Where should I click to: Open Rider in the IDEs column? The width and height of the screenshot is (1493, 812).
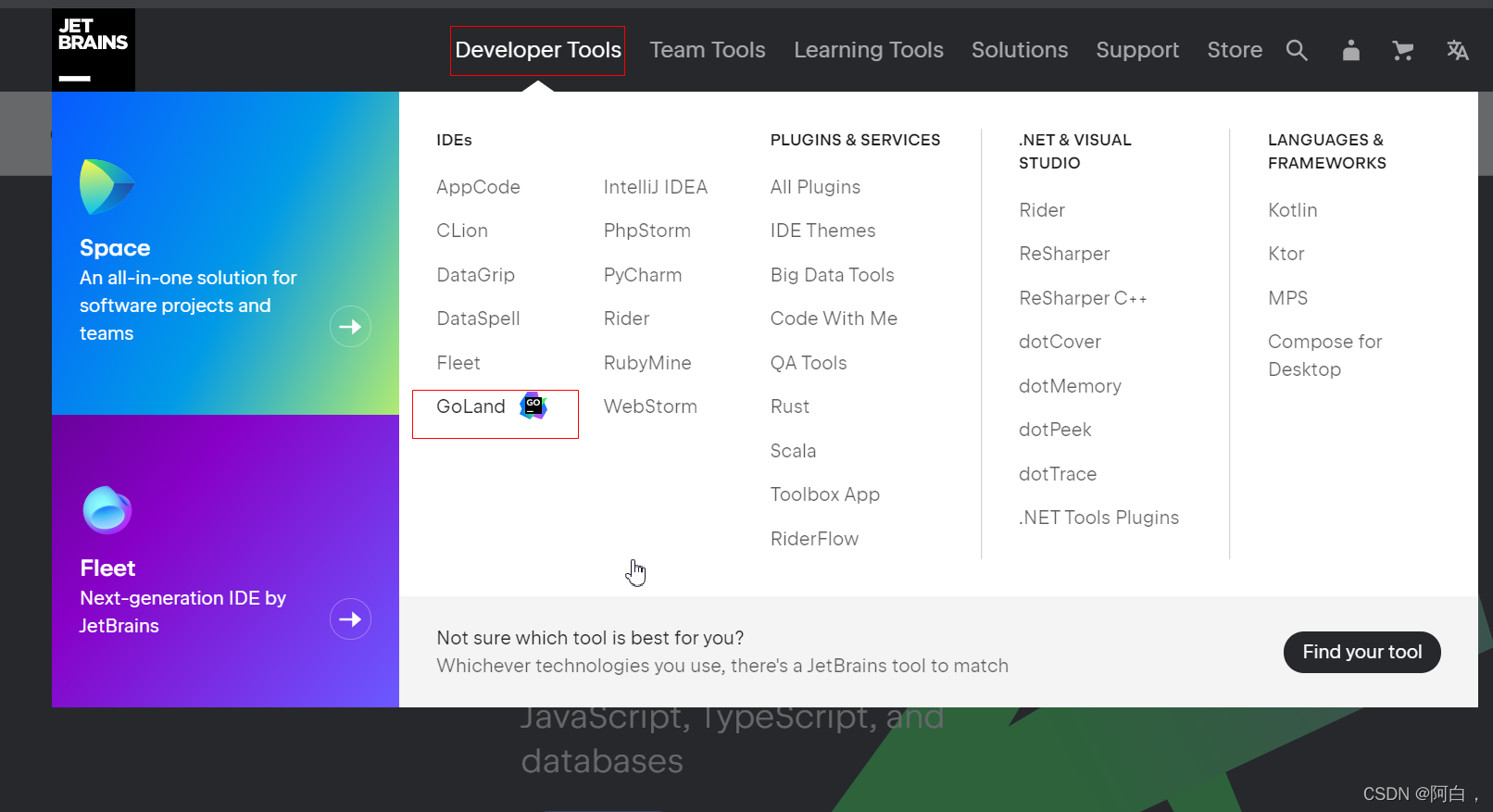626,319
